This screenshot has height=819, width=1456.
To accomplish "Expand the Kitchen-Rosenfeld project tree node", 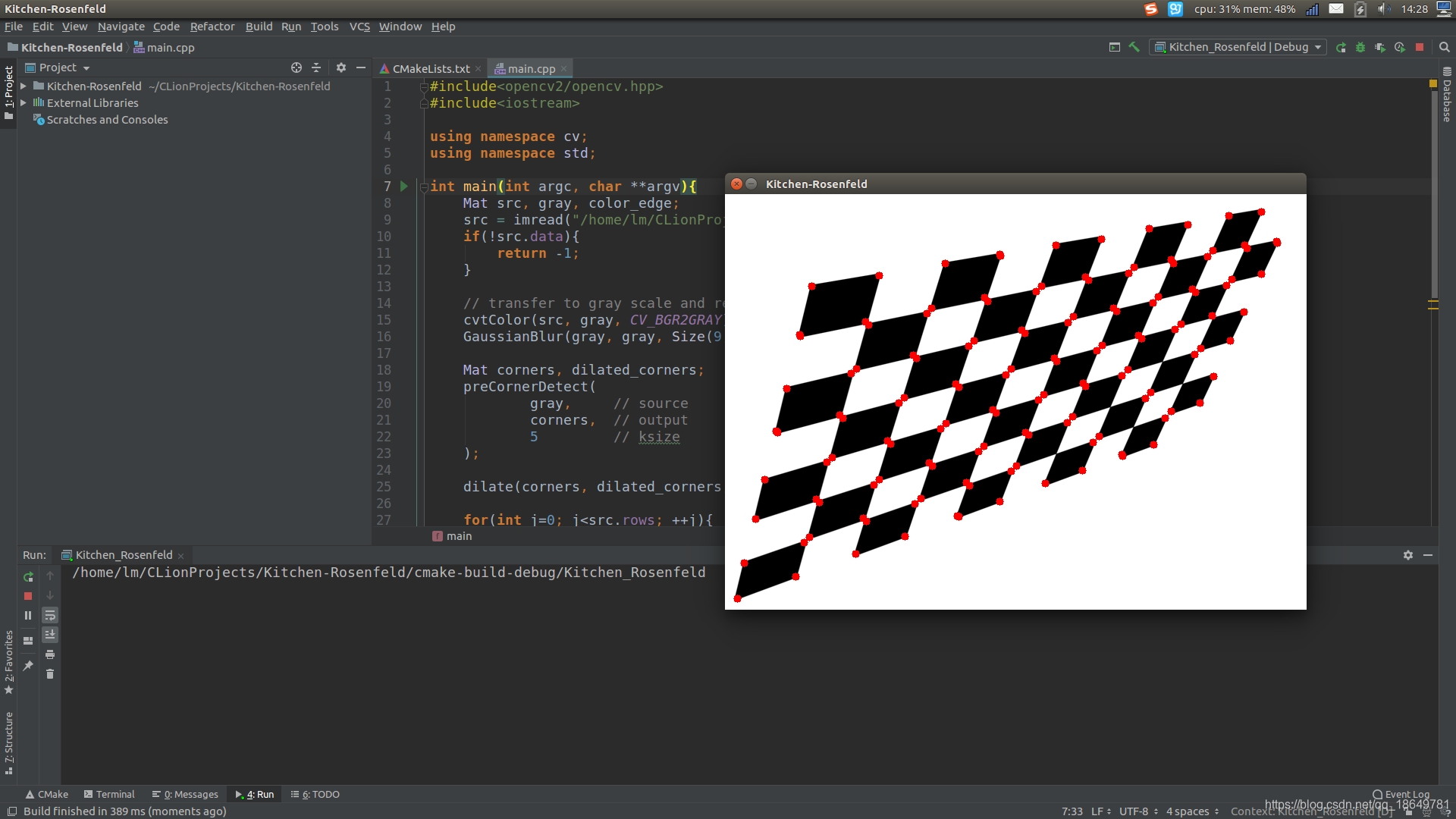I will click(24, 86).
